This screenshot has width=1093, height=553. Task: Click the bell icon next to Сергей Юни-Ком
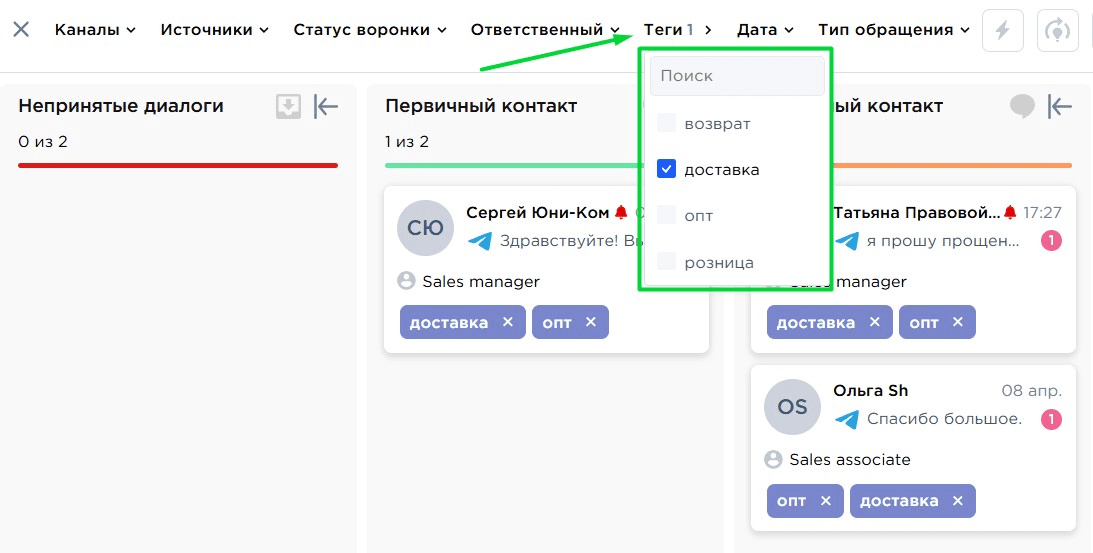click(x=621, y=212)
